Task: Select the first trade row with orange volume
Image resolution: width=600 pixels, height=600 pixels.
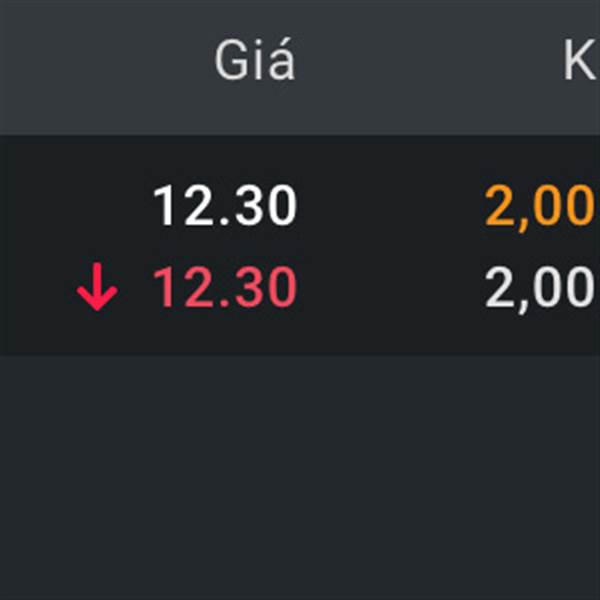Action: click(300, 205)
